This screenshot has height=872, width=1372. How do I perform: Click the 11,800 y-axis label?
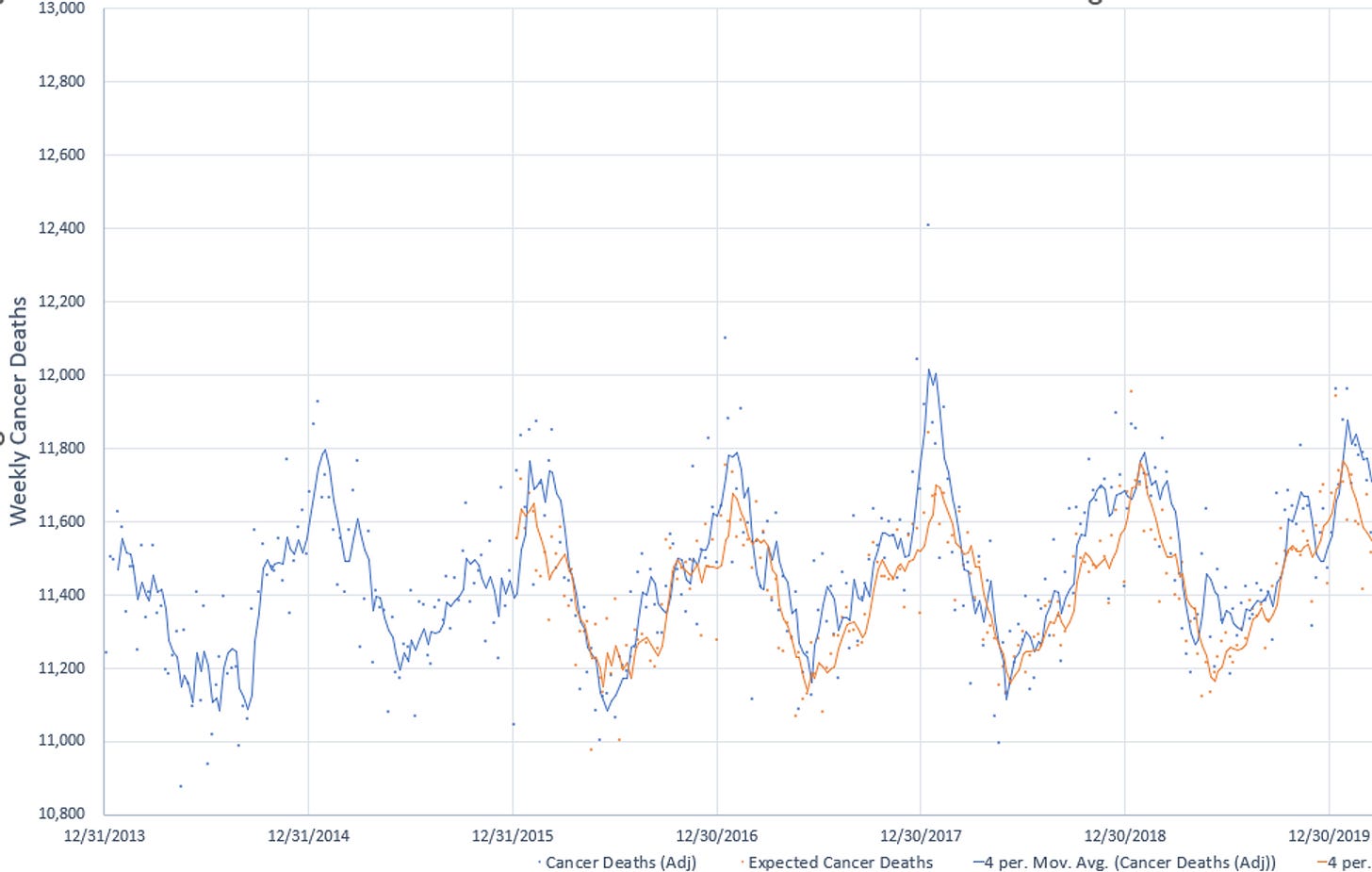[61, 448]
